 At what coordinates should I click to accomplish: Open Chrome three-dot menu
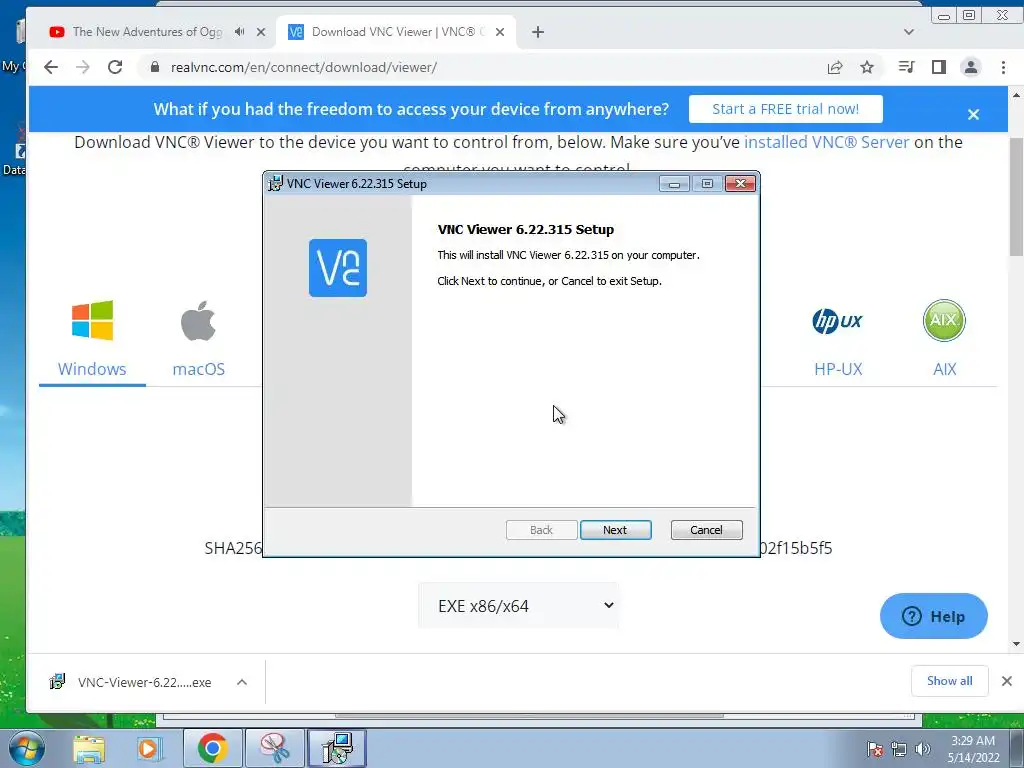click(1003, 67)
